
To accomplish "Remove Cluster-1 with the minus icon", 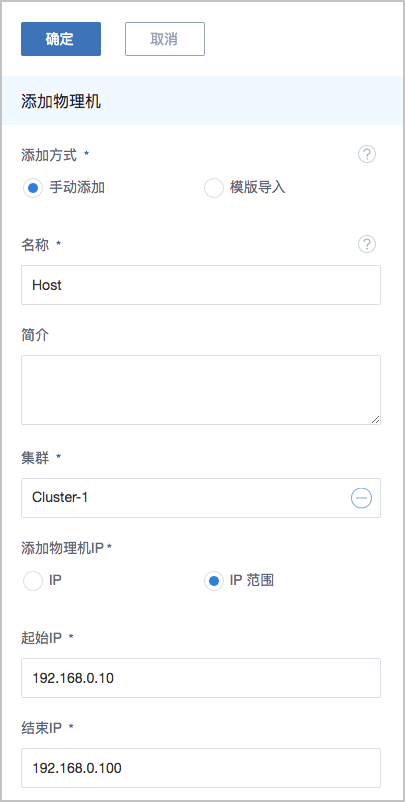I will coord(362,498).
